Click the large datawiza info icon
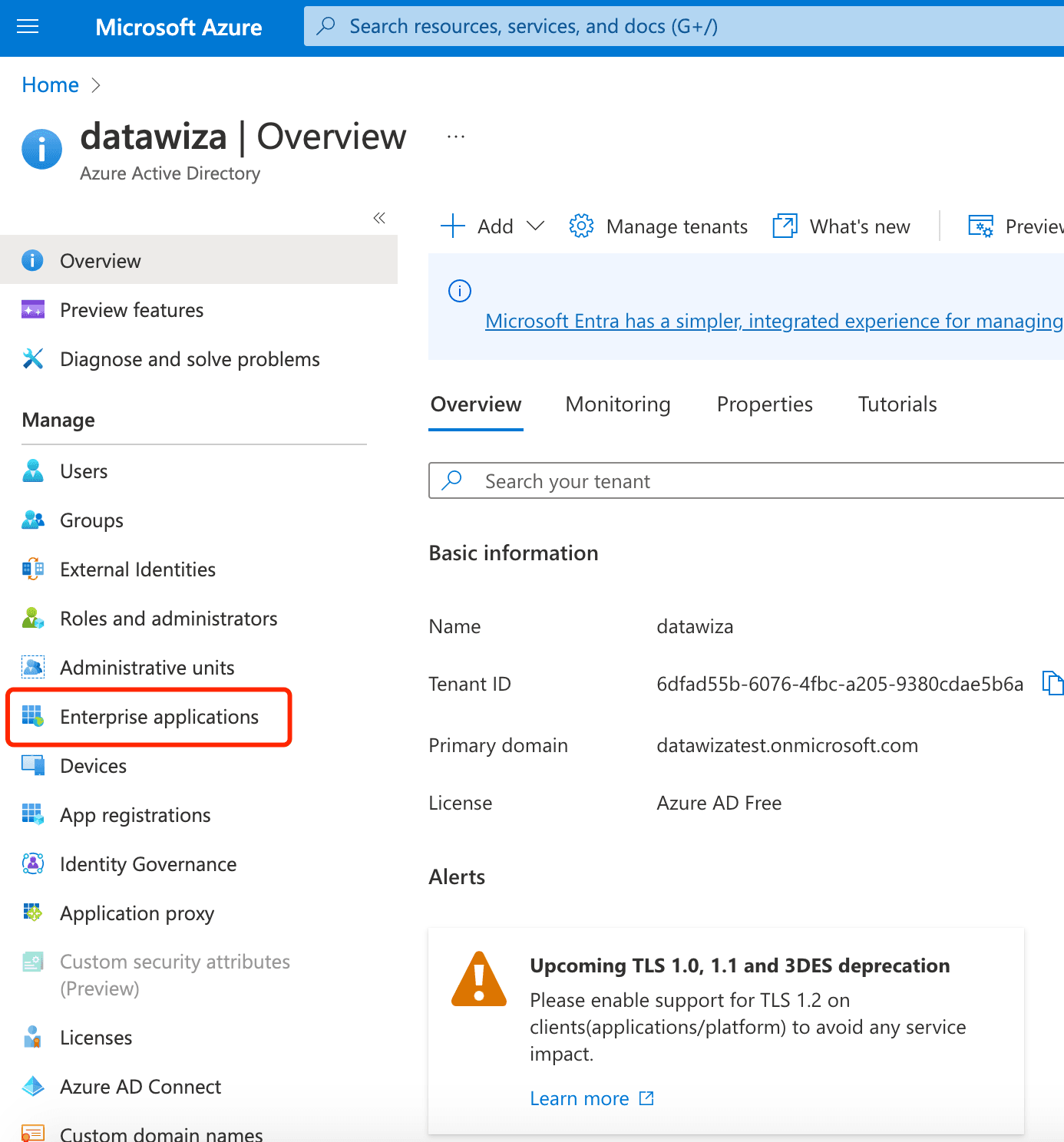Screen dimensions: 1064x1142 [x=41, y=149]
